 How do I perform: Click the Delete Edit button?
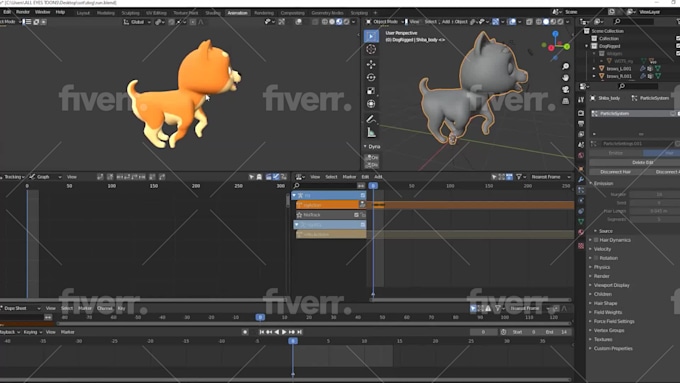coord(643,162)
